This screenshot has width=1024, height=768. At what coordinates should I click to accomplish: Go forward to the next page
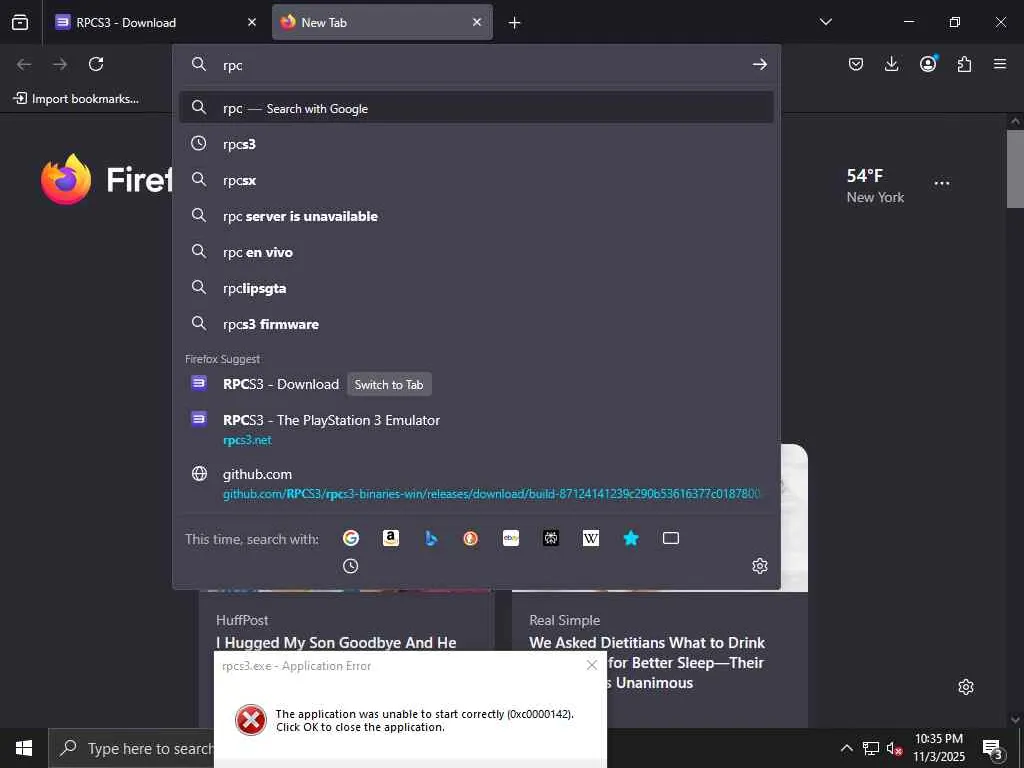coord(60,64)
